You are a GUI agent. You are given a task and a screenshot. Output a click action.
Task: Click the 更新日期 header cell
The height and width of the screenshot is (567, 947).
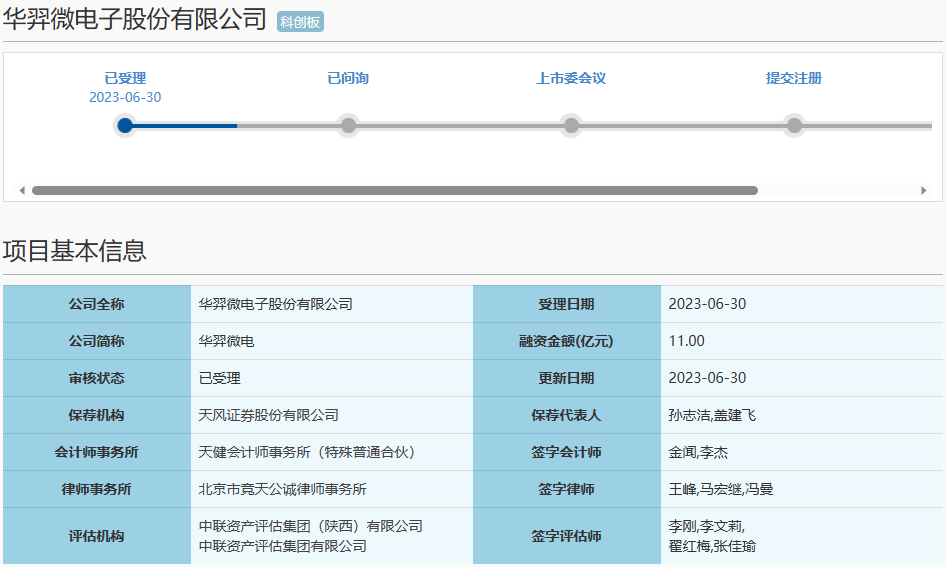[567, 378]
